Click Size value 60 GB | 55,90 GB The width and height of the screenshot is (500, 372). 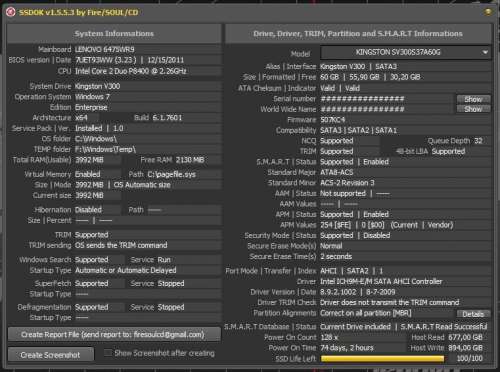[x=350, y=77]
